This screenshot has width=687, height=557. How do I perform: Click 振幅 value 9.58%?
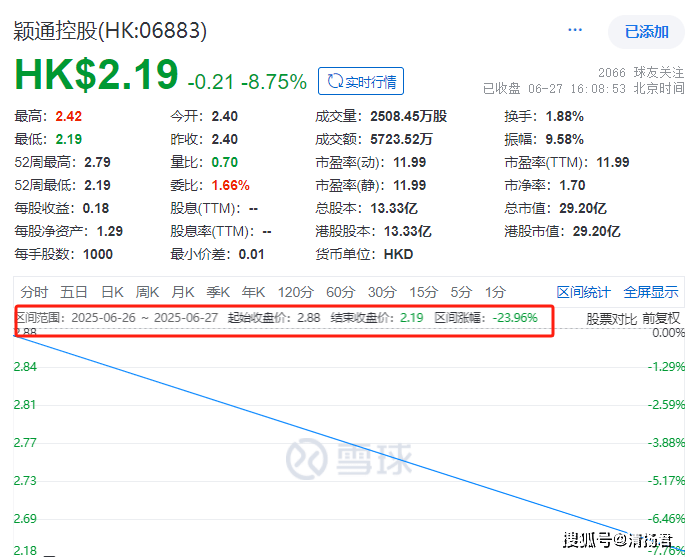coord(564,139)
